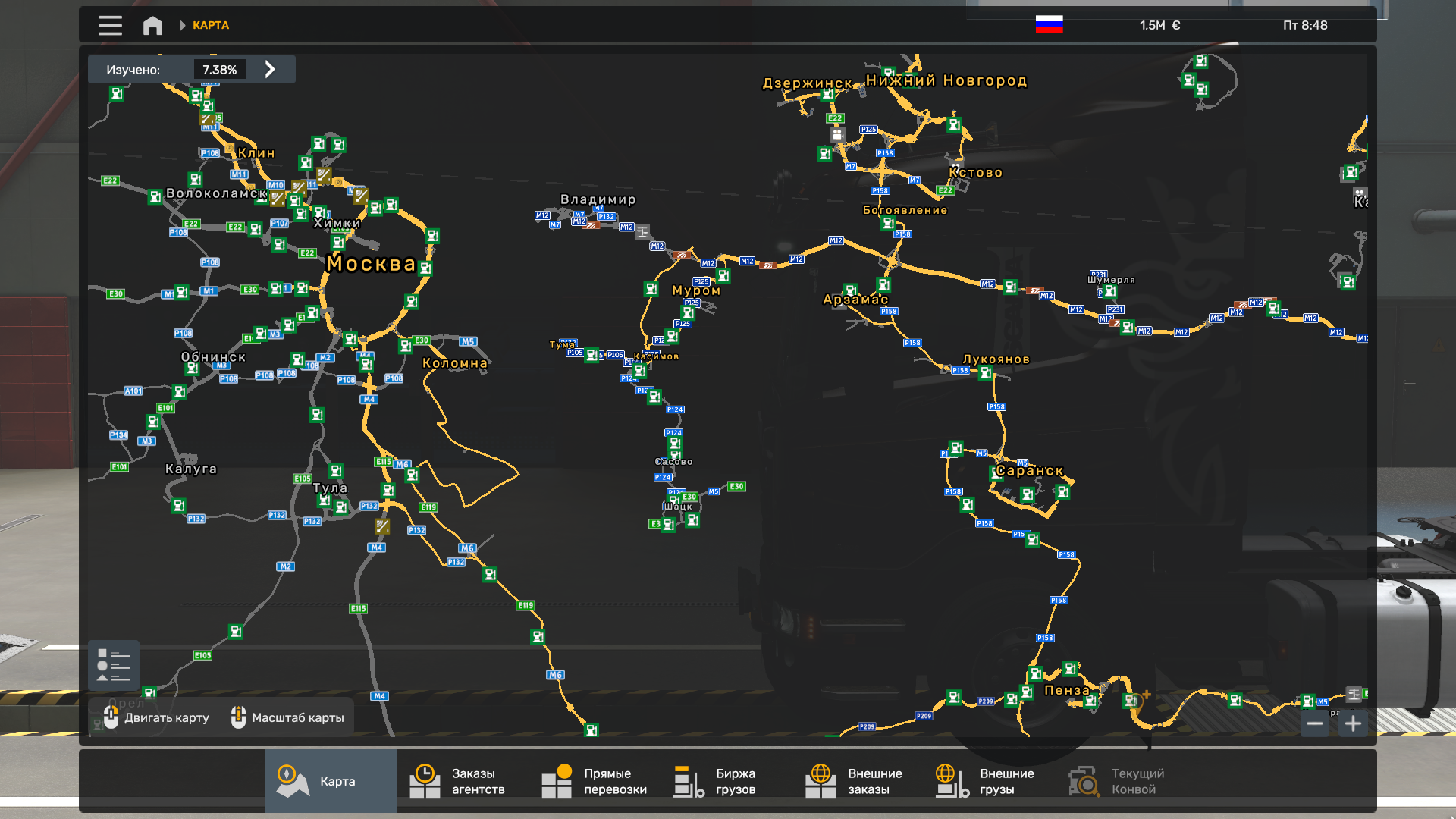Click the Кстово city label
1456x819 pixels.
pos(976,173)
